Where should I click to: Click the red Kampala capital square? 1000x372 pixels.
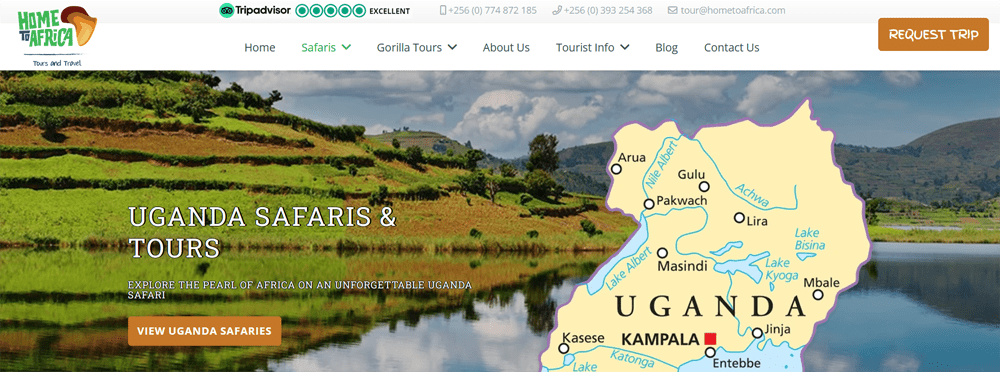(x=710, y=339)
